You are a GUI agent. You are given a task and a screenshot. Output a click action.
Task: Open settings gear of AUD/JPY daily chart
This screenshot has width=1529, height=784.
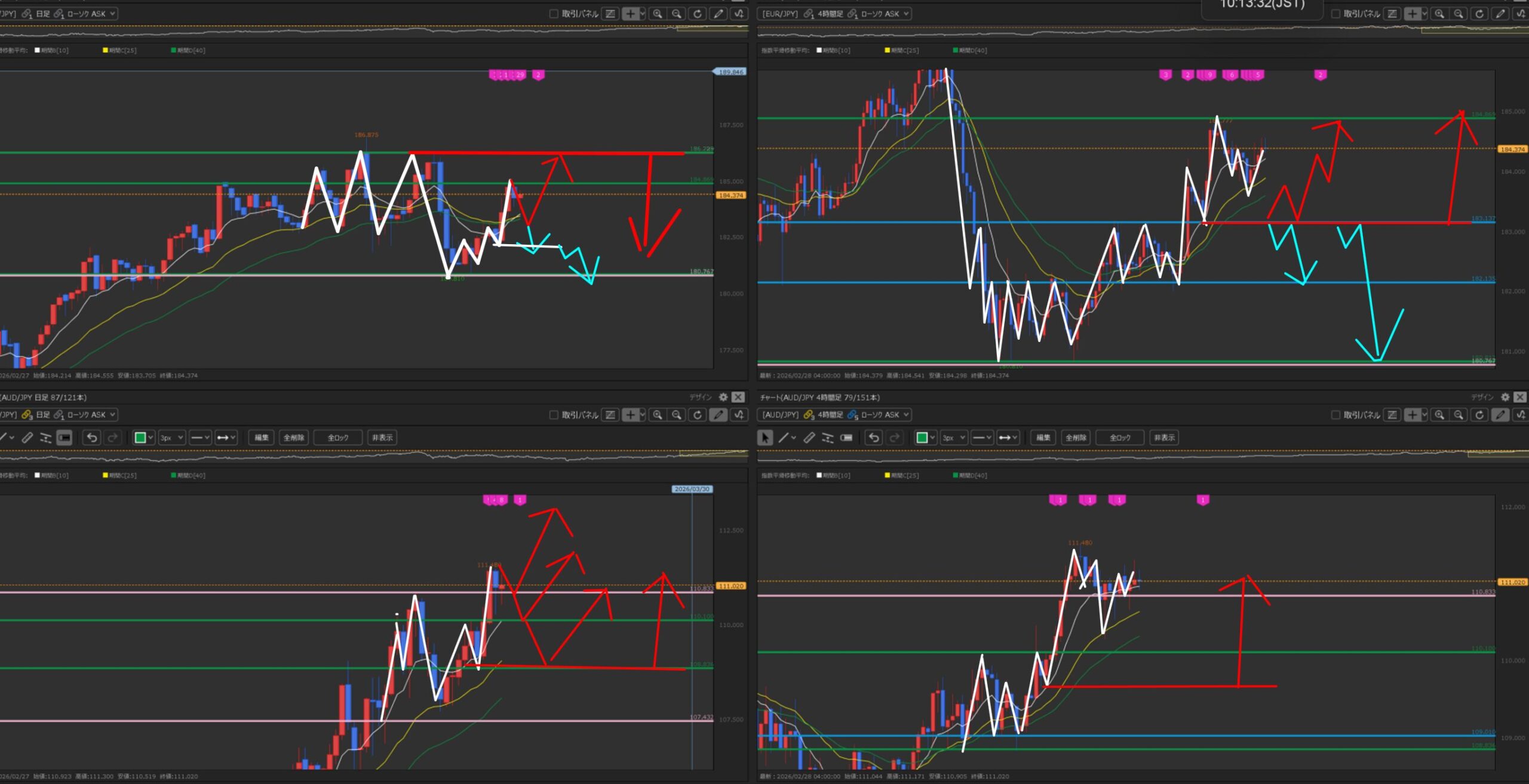[x=723, y=397]
